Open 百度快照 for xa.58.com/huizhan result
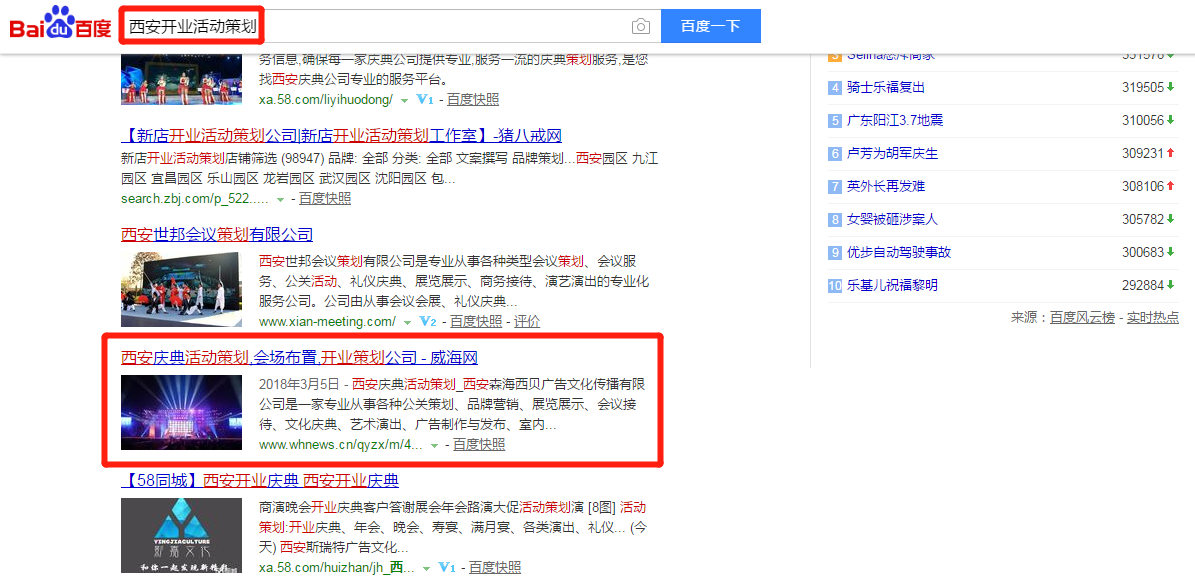Image resolution: width=1195 pixels, height=581 pixels. (495, 567)
